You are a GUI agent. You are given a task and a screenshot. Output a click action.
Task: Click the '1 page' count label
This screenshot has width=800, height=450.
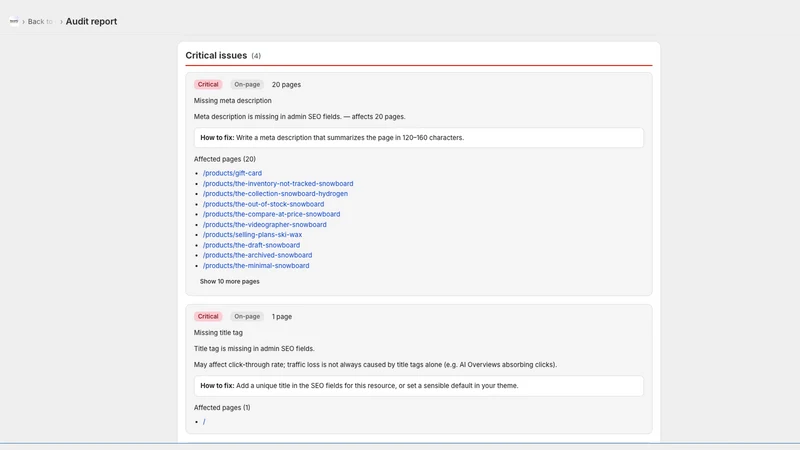[282, 317]
